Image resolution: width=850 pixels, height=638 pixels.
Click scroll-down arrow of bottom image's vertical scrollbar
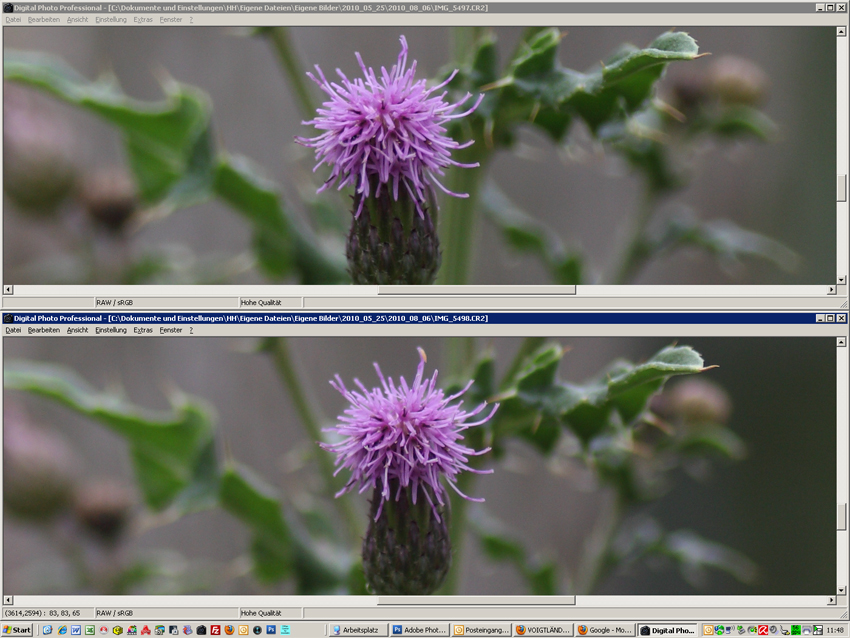coord(841,589)
